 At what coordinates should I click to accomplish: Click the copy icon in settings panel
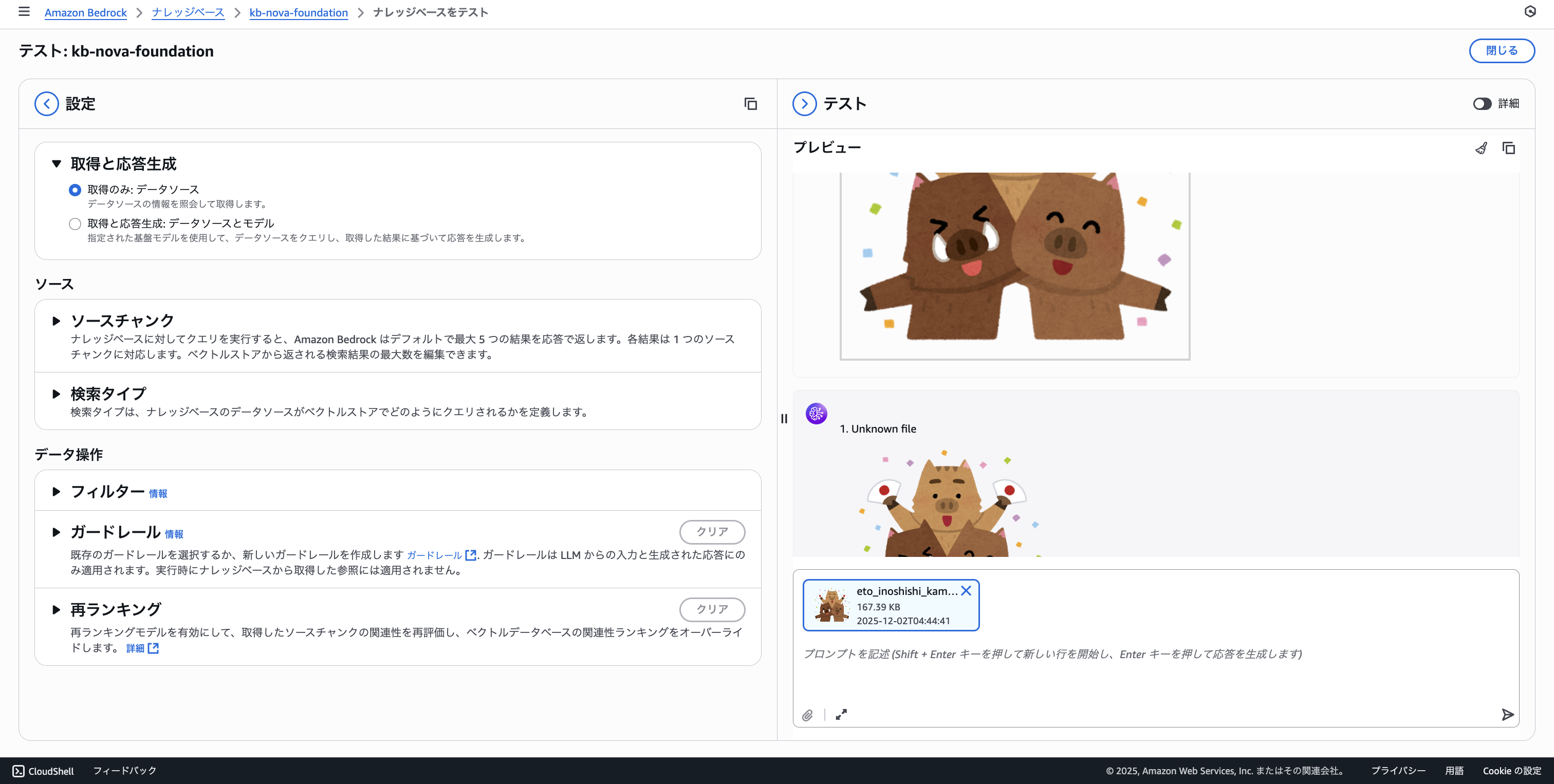click(750, 104)
